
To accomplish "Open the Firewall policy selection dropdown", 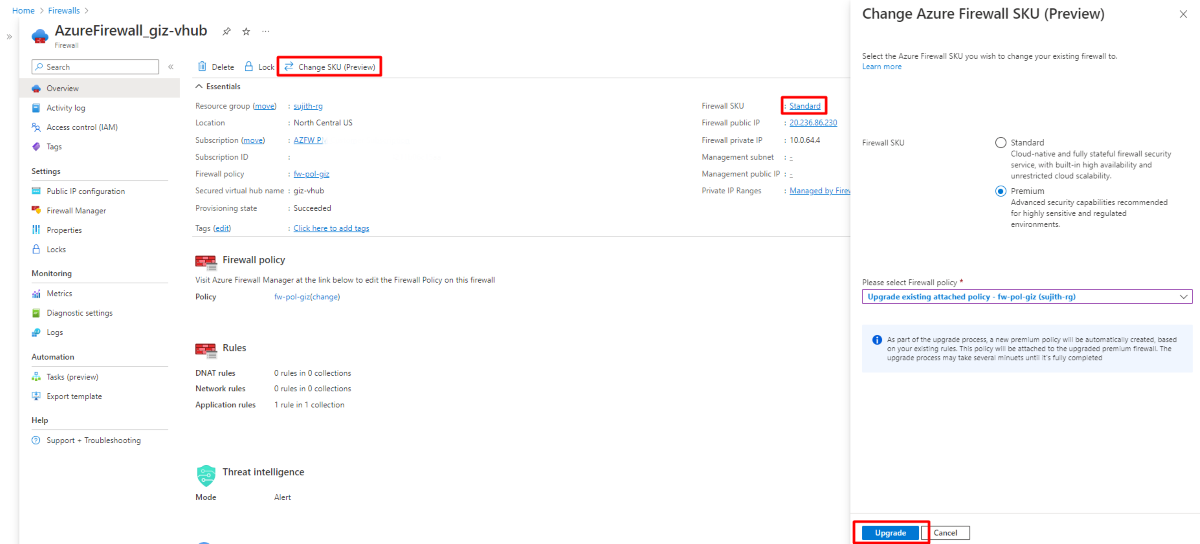I will (1027, 297).
